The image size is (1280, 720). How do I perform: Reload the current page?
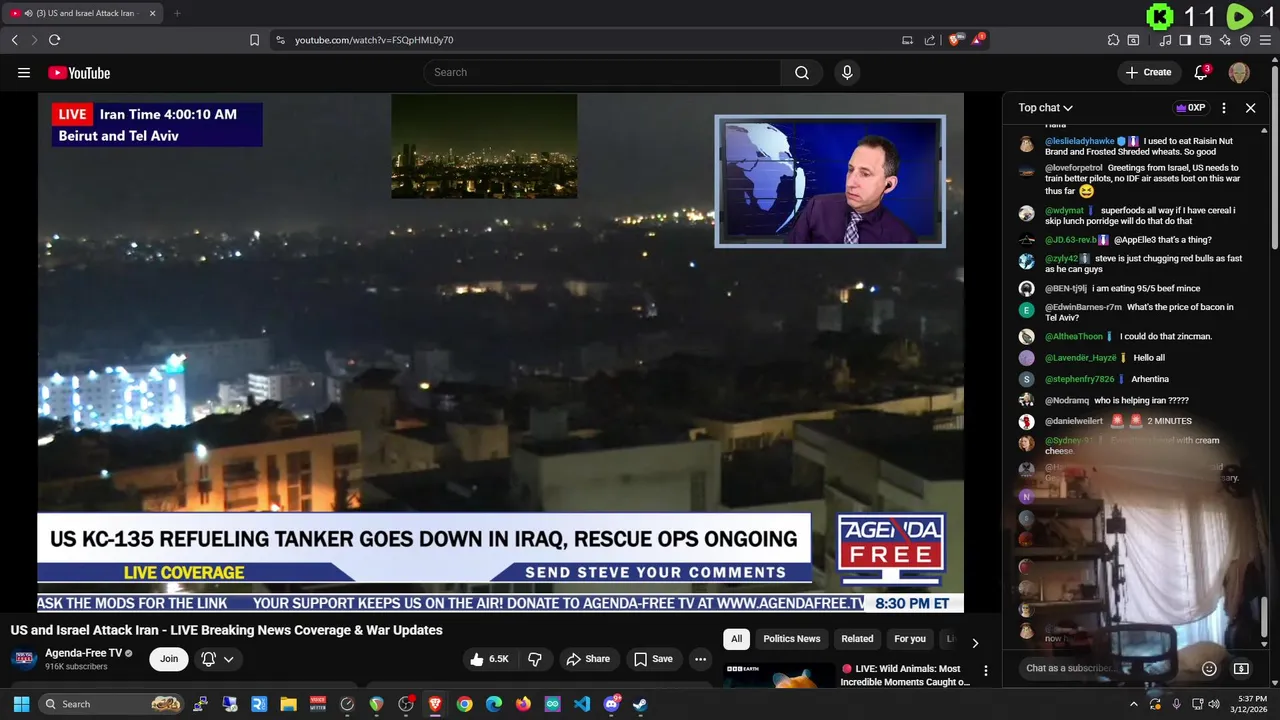(54, 40)
